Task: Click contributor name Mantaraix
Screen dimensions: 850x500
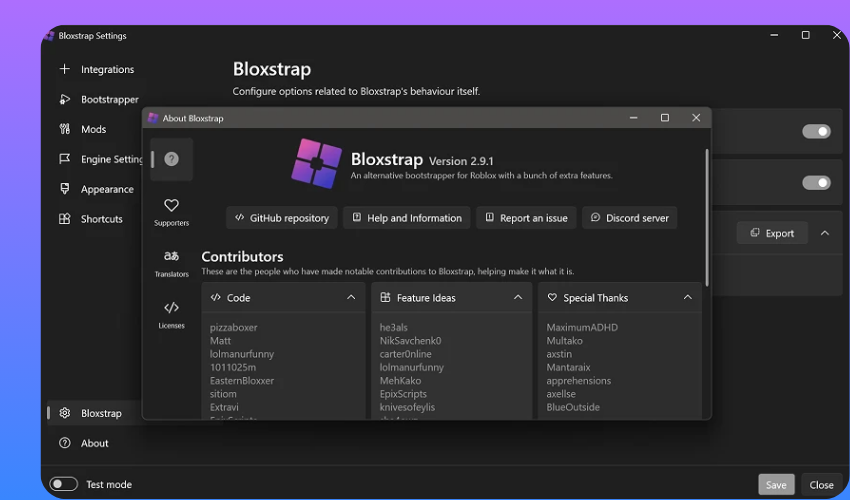Action: [568, 367]
